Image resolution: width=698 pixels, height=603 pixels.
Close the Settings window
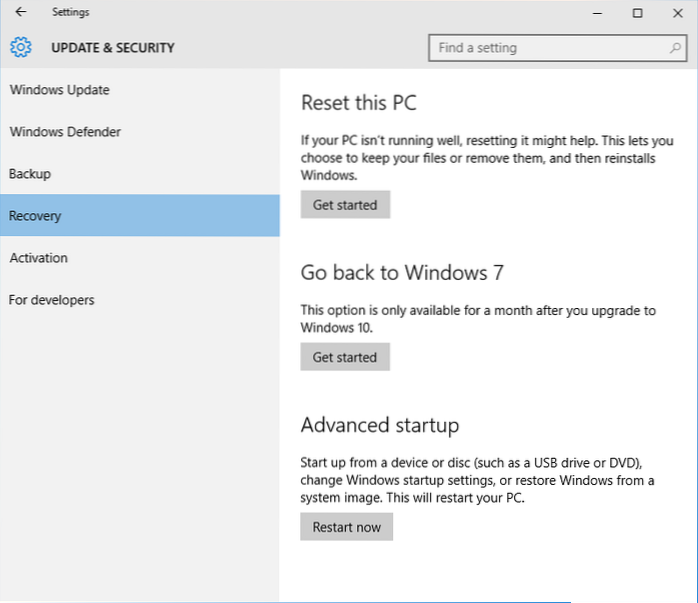pyautogui.click(x=676, y=13)
